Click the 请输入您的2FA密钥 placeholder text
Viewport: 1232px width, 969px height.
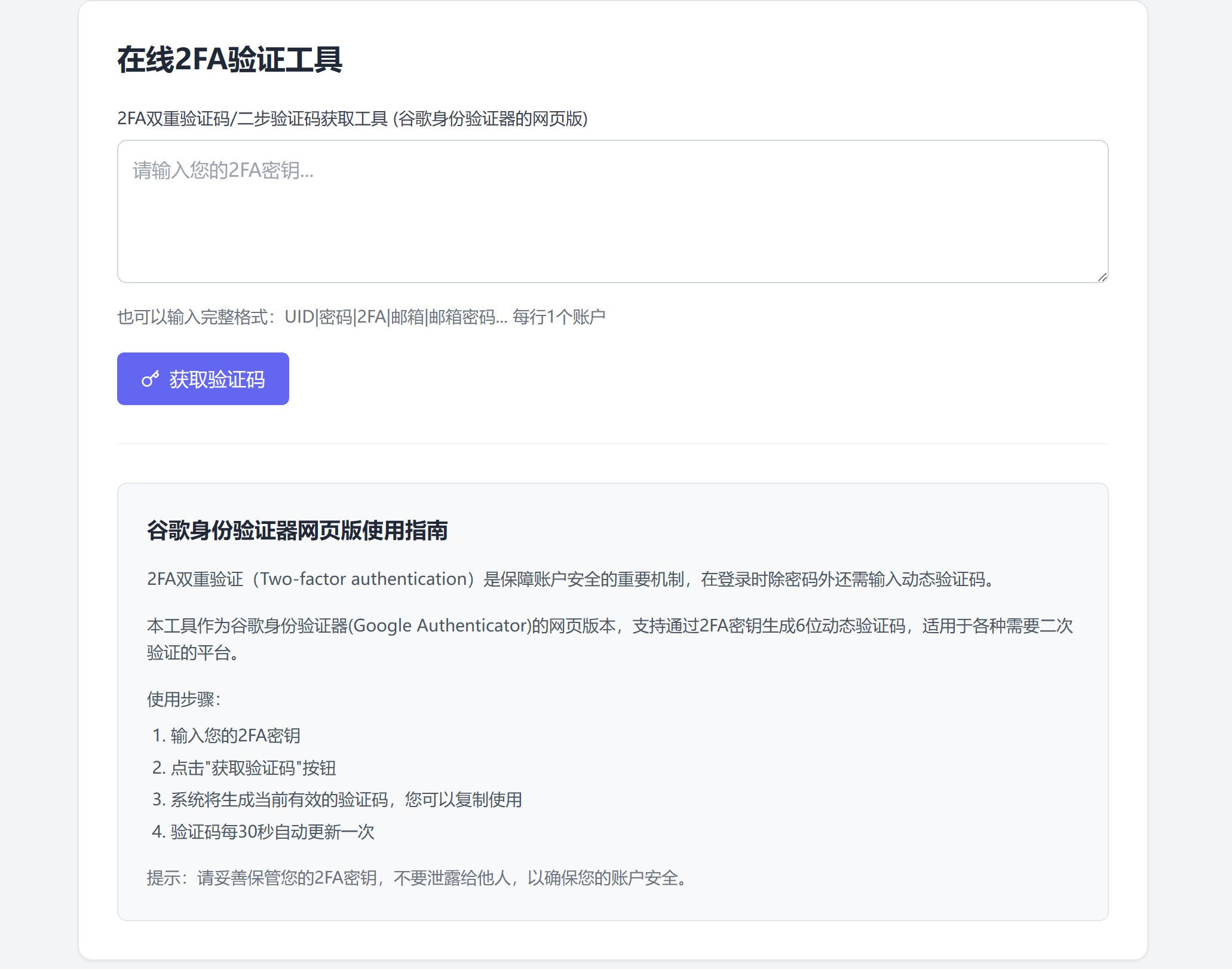click(223, 171)
